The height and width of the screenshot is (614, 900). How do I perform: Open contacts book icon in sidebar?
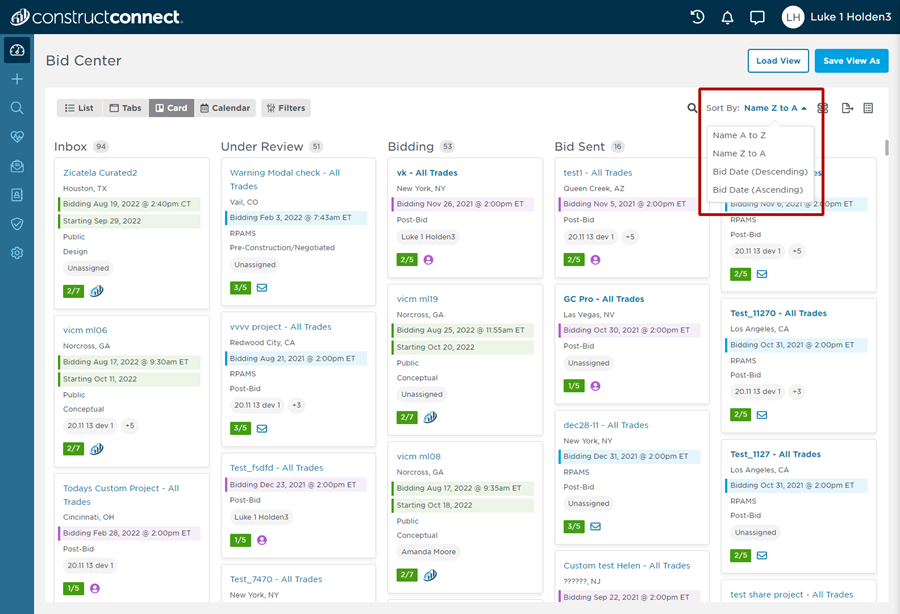click(x=17, y=195)
